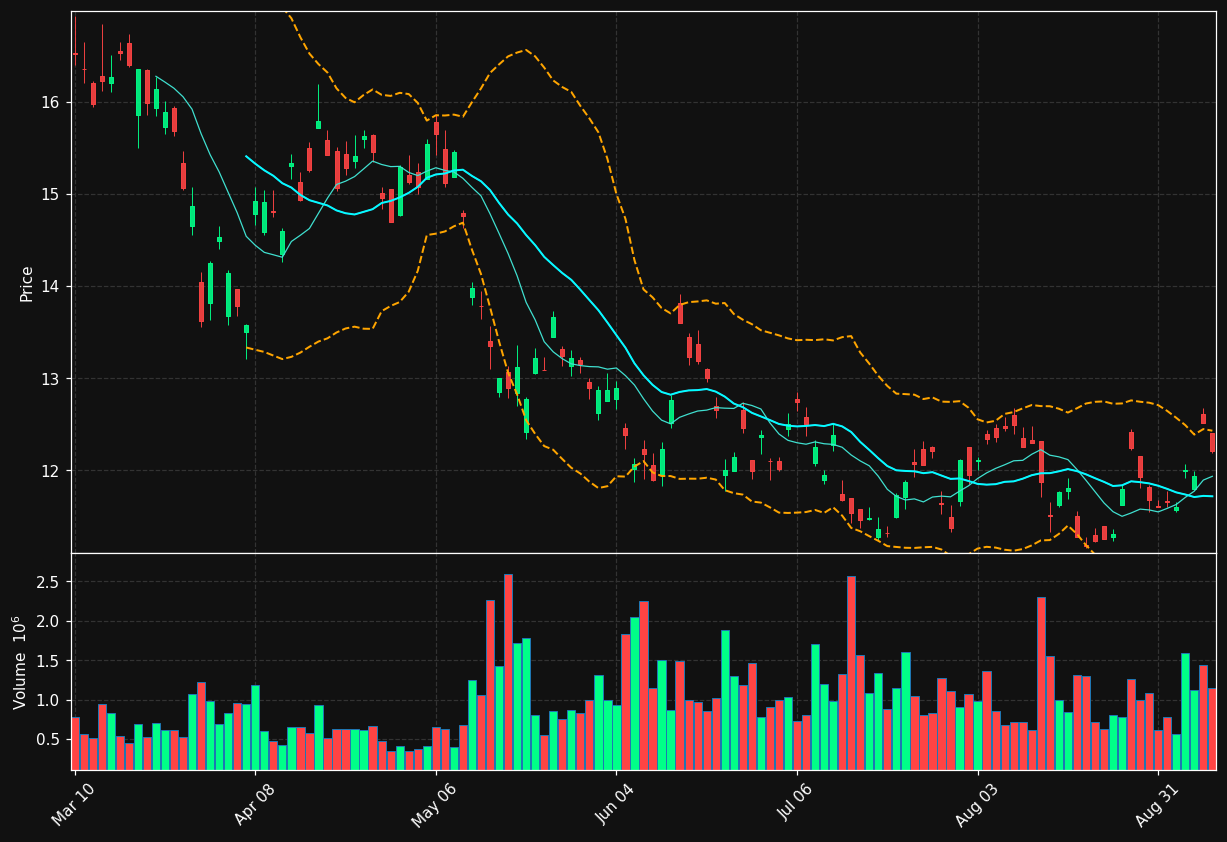
Task: Click the upper Bollinger band peak near 16.5
Action: pyautogui.click(x=526, y=49)
